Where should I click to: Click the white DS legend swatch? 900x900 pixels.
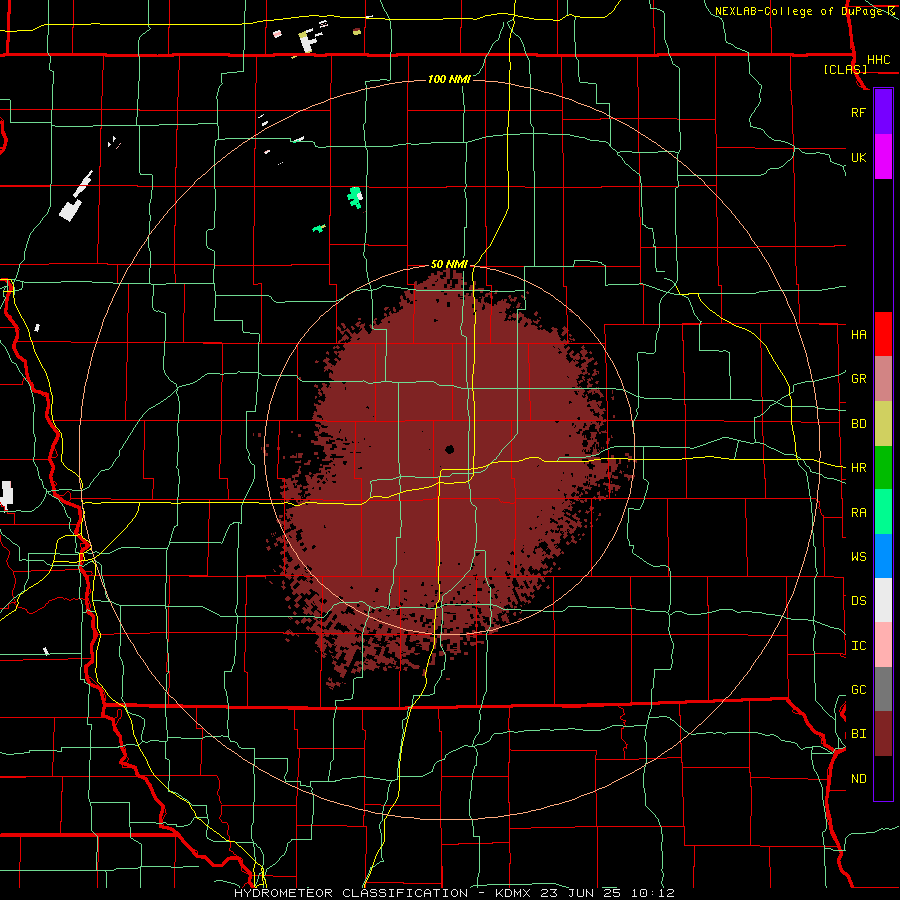pyautogui.click(x=883, y=600)
